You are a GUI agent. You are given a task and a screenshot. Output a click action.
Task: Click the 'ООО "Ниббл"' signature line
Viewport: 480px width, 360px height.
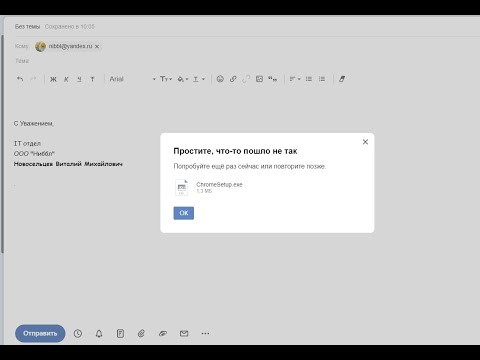coord(34,154)
